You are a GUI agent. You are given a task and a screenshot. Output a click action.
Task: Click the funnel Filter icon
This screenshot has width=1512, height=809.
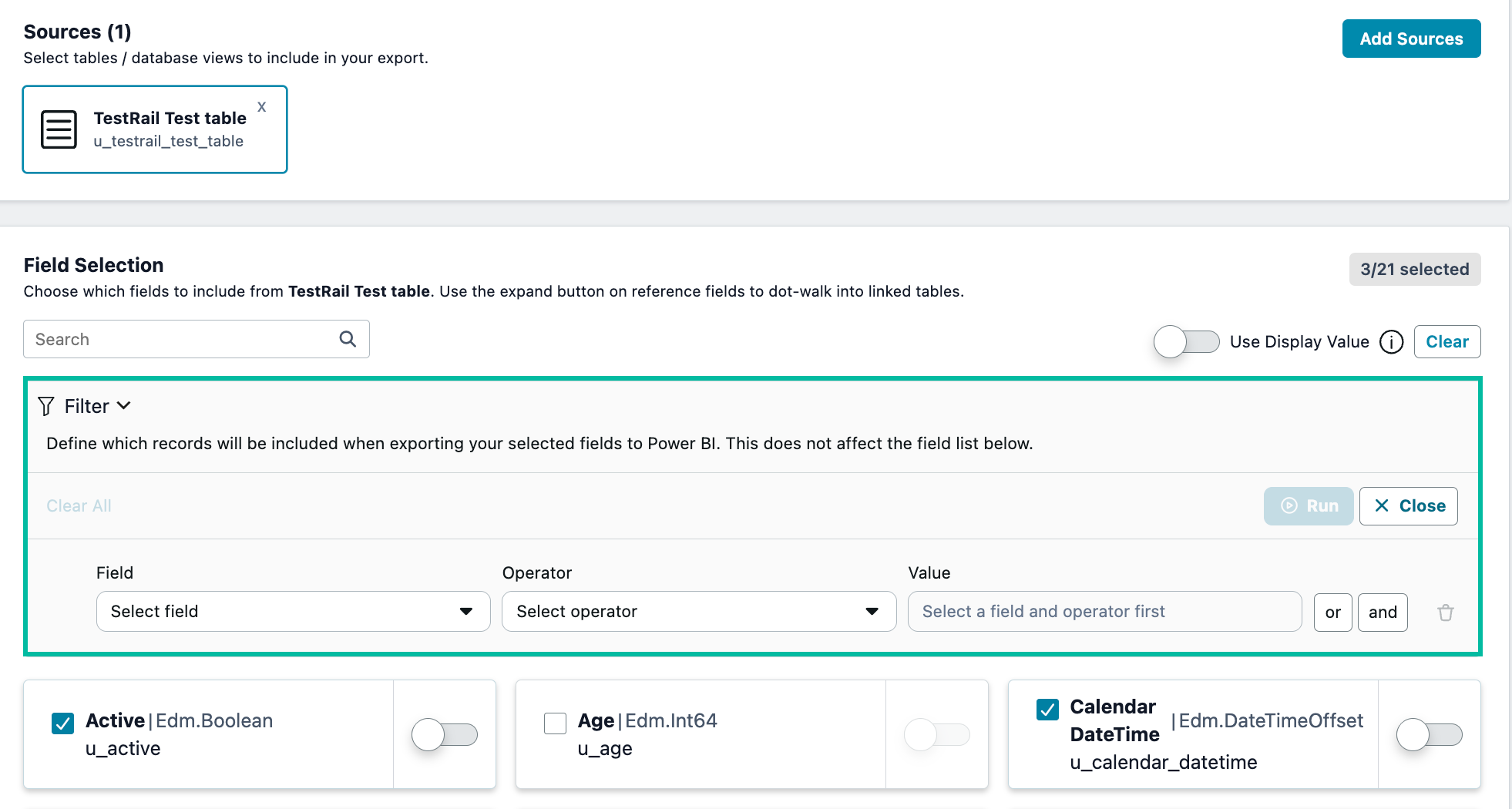[46, 406]
